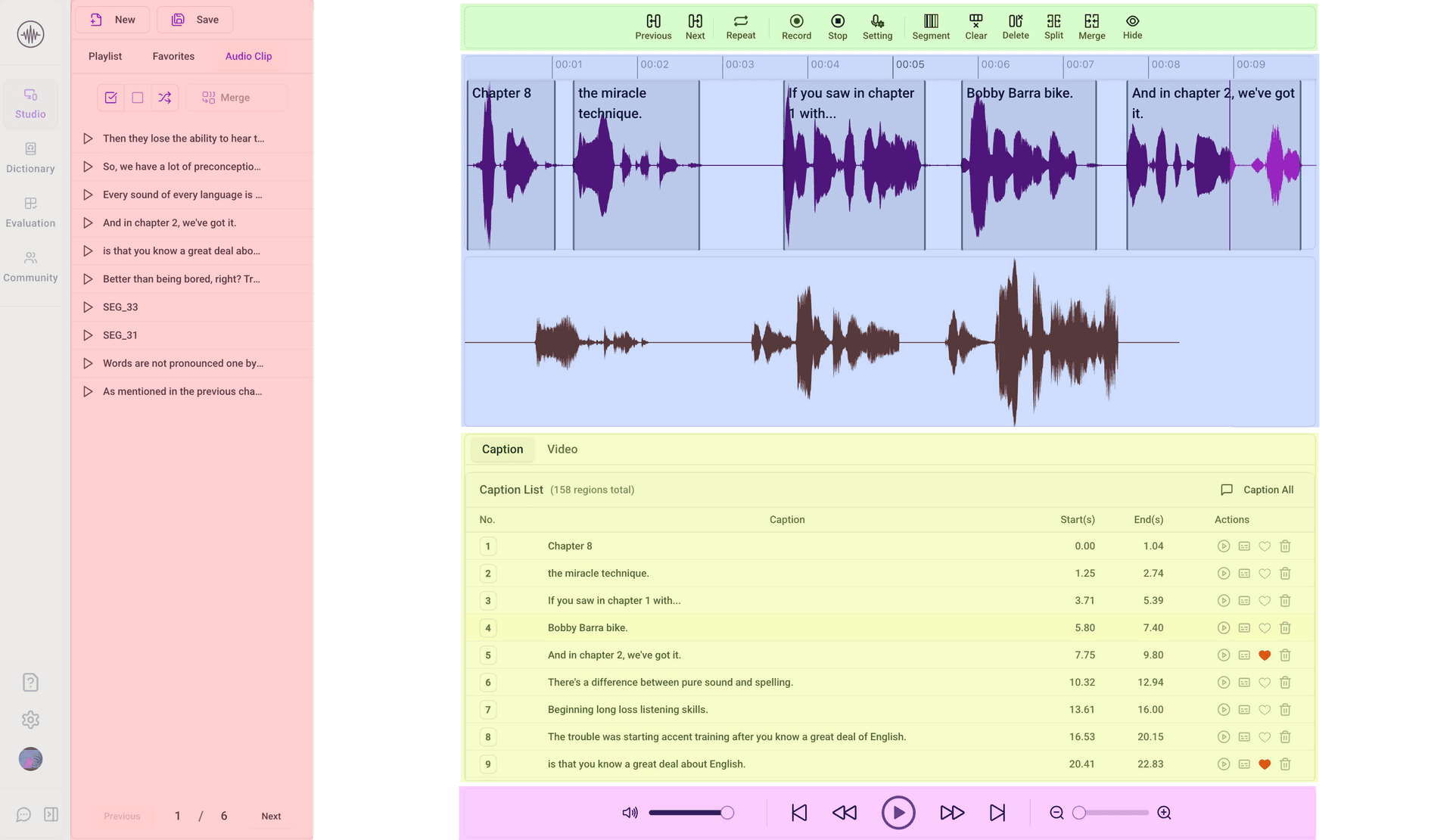1453x840 pixels.
Task: Open the Dictionary panel from the sidebar
Action: [30, 157]
